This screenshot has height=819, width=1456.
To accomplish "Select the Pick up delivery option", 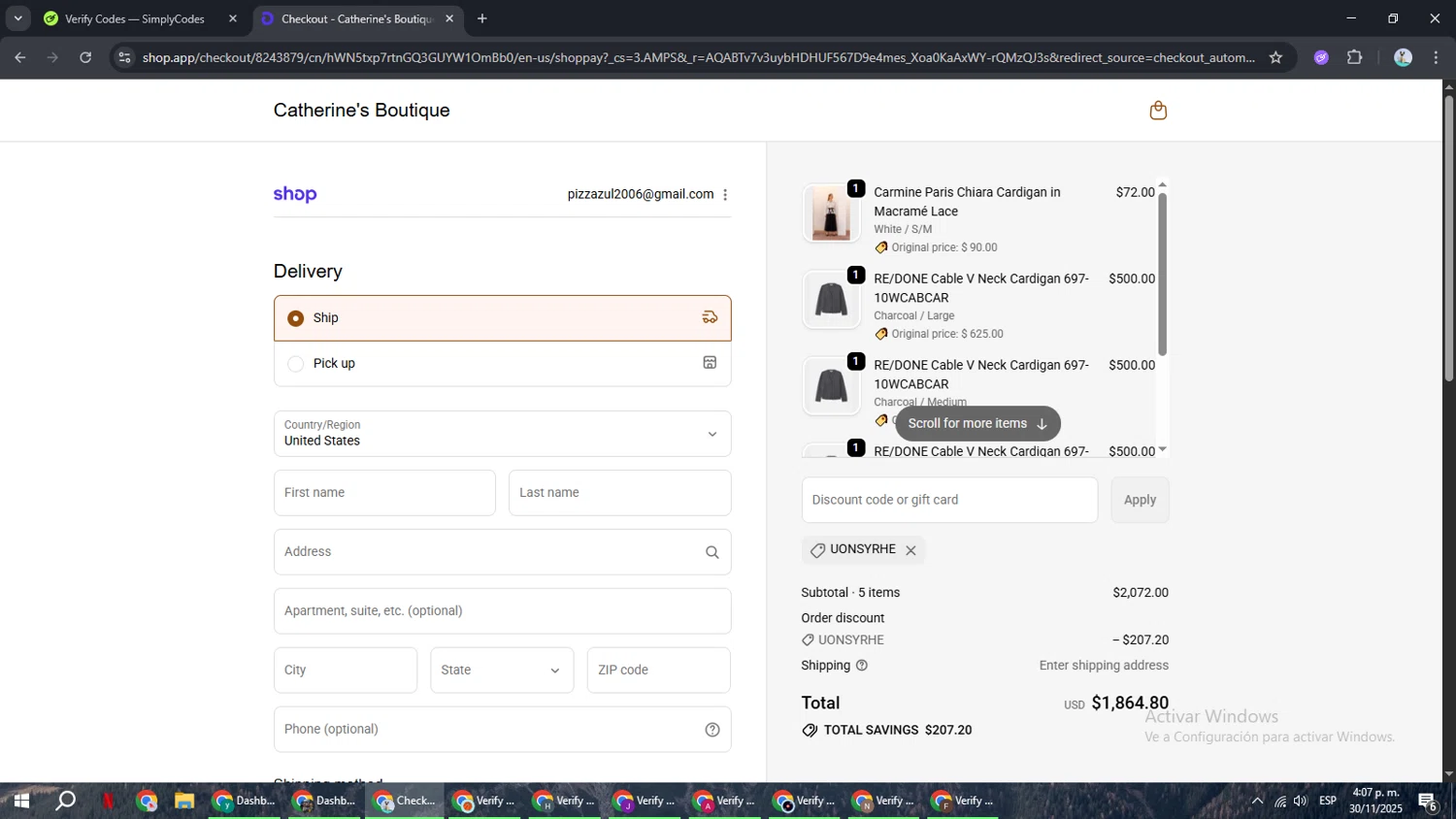I will (503, 364).
